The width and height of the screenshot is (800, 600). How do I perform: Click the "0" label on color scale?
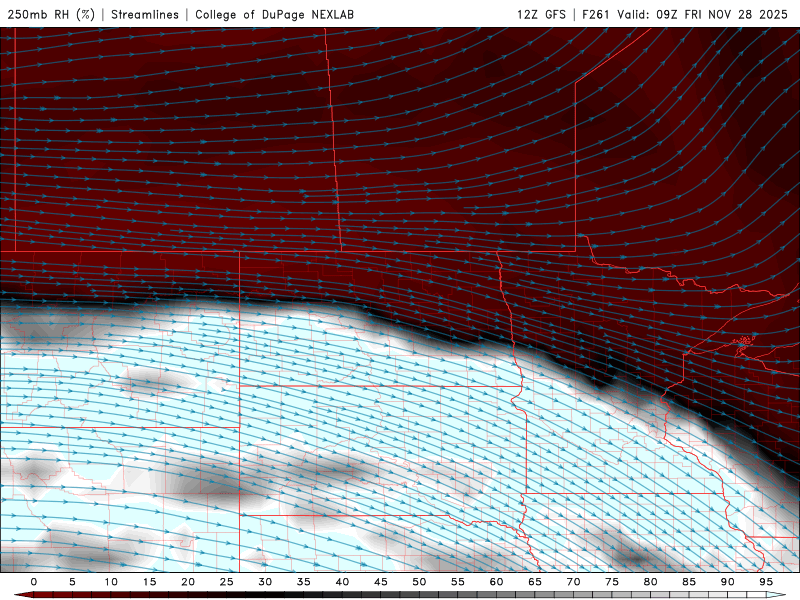tap(34, 582)
